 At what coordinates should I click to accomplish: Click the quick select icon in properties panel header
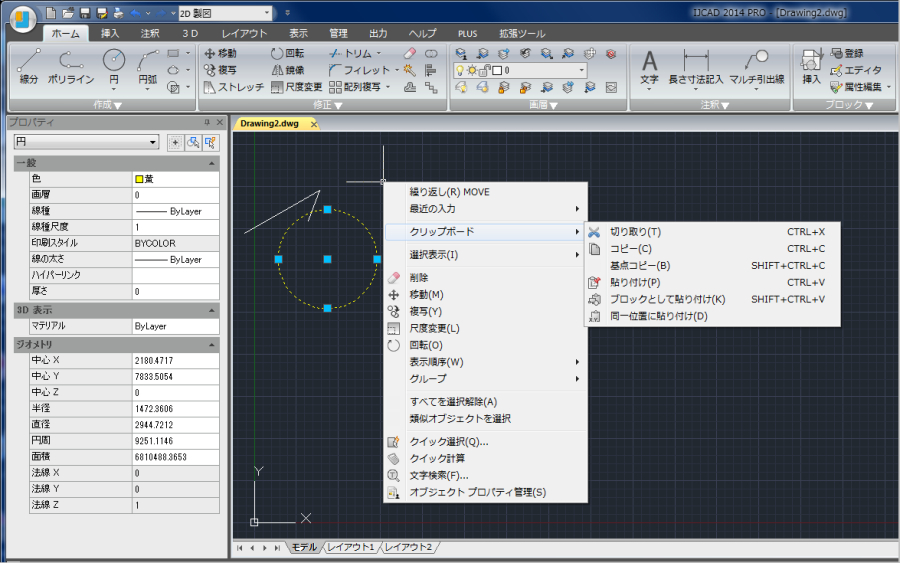210,142
